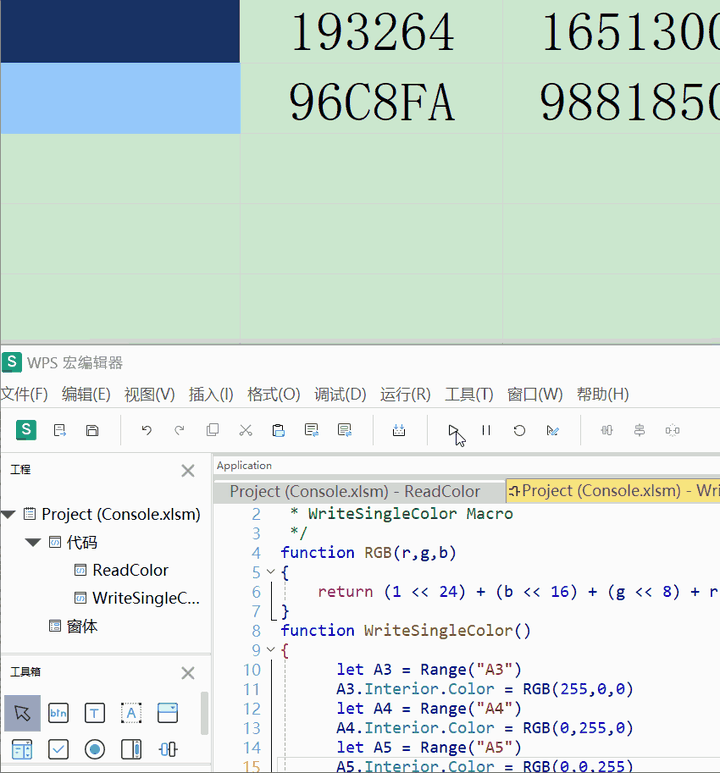Select the checkbox control in toolbox
Viewport: 720px width, 773px height.
tap(58, 749)
